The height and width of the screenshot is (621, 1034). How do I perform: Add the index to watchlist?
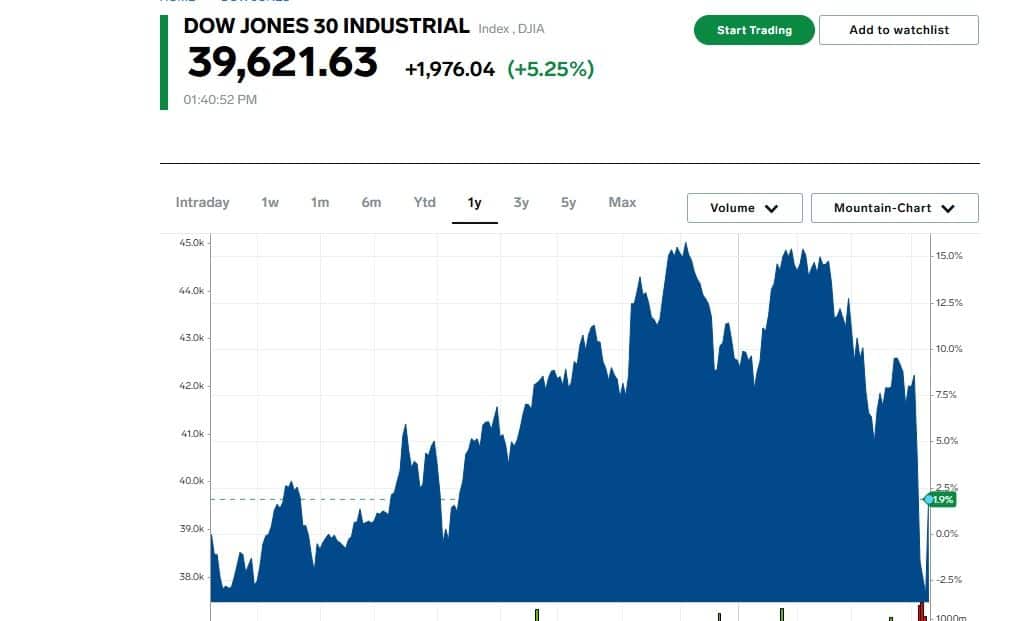tap(898, 30)
